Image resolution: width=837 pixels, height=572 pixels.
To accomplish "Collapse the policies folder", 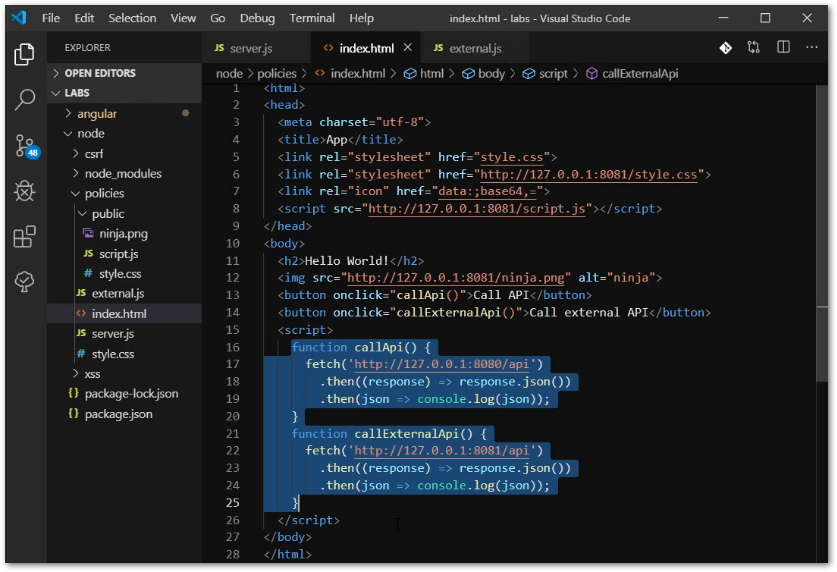I will point(124,193).
